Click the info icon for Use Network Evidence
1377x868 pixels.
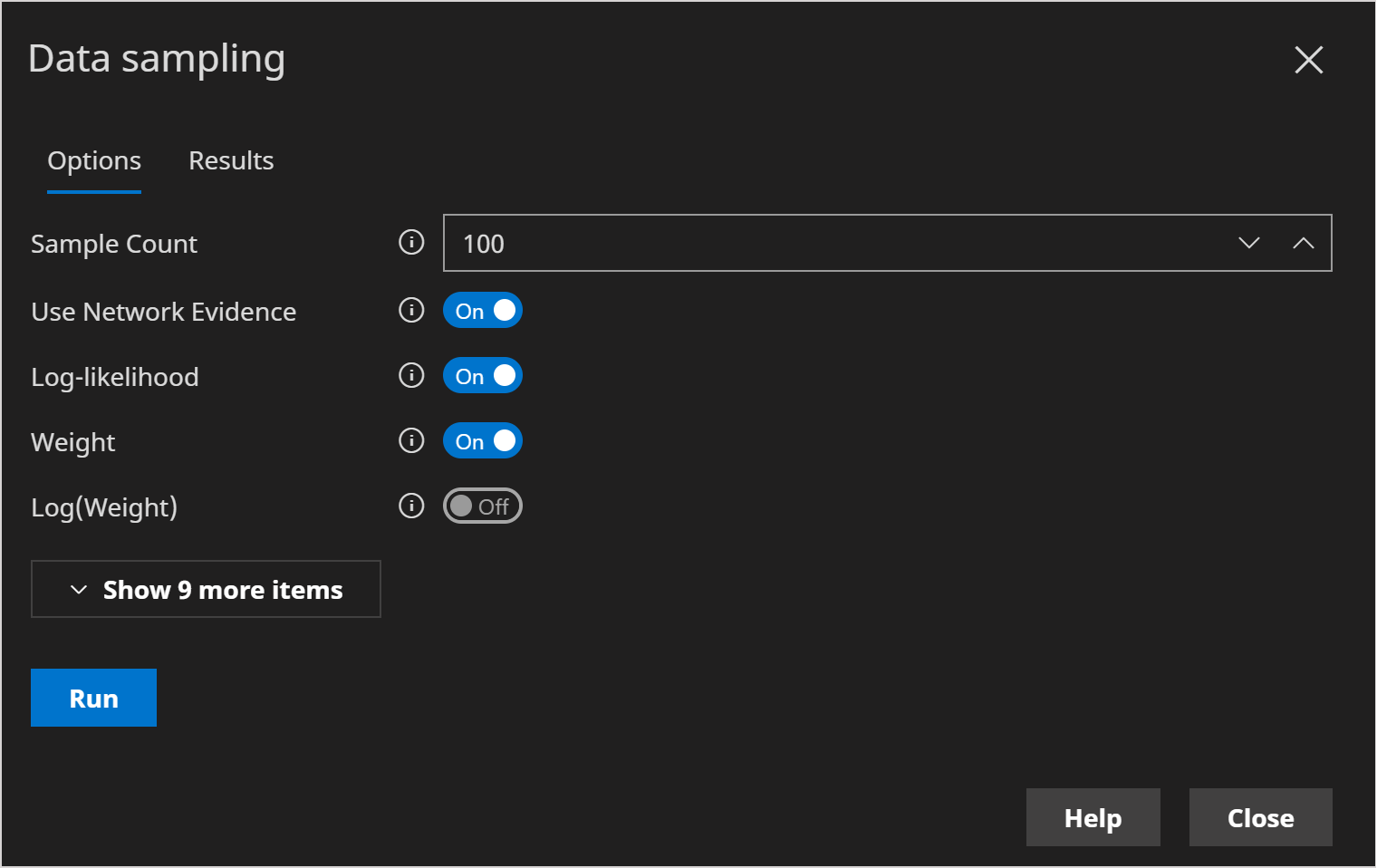pyautogui.click(x=411, y=311)
